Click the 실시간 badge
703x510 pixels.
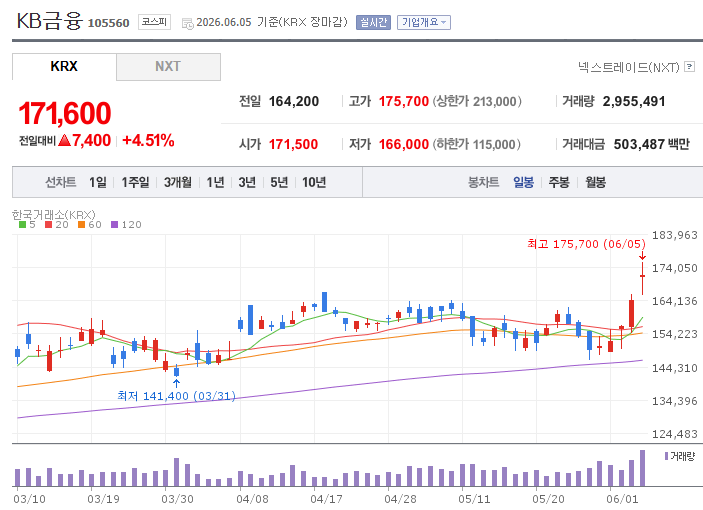373,22
